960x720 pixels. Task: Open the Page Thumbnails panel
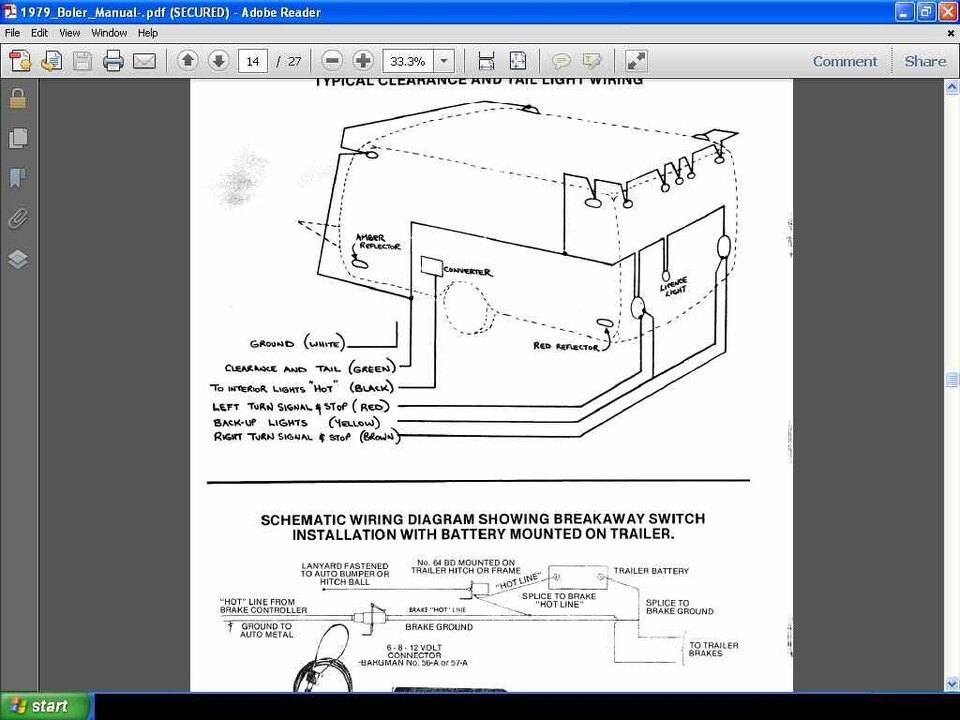click(x=17, y=138)
